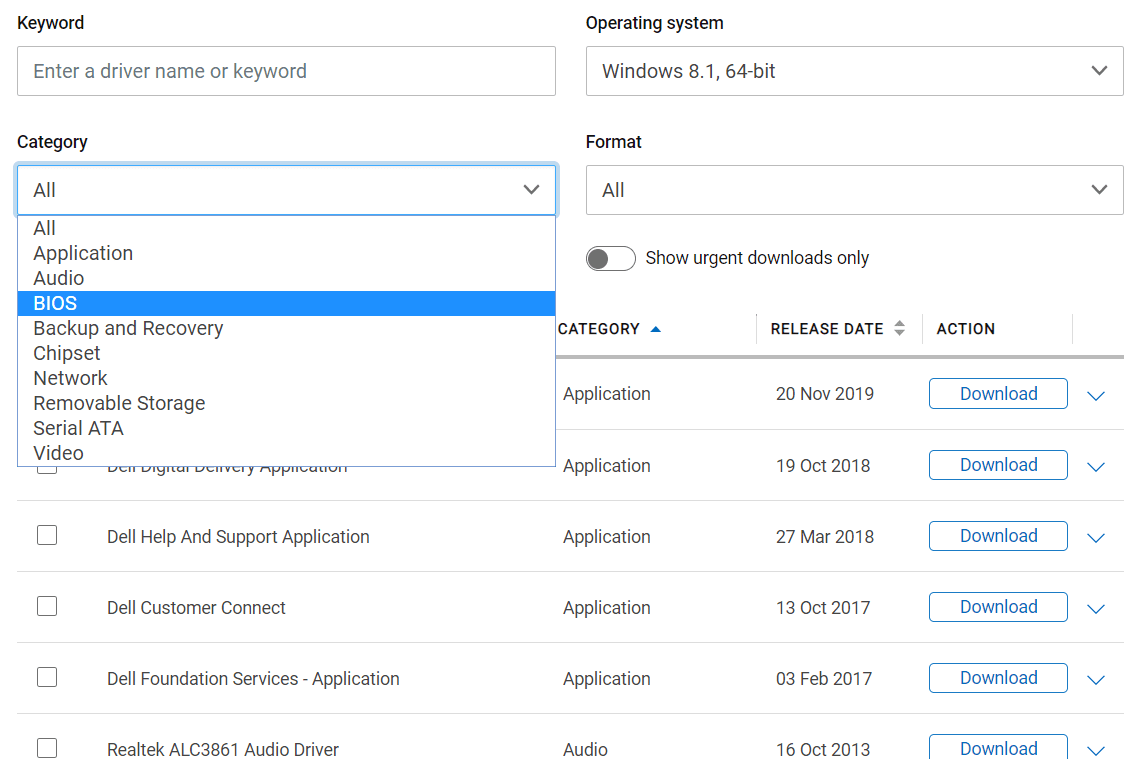This screenshot has height=759, width=1138.
Task: Select Serial ATA category option
Action: (x=286, y=428)
